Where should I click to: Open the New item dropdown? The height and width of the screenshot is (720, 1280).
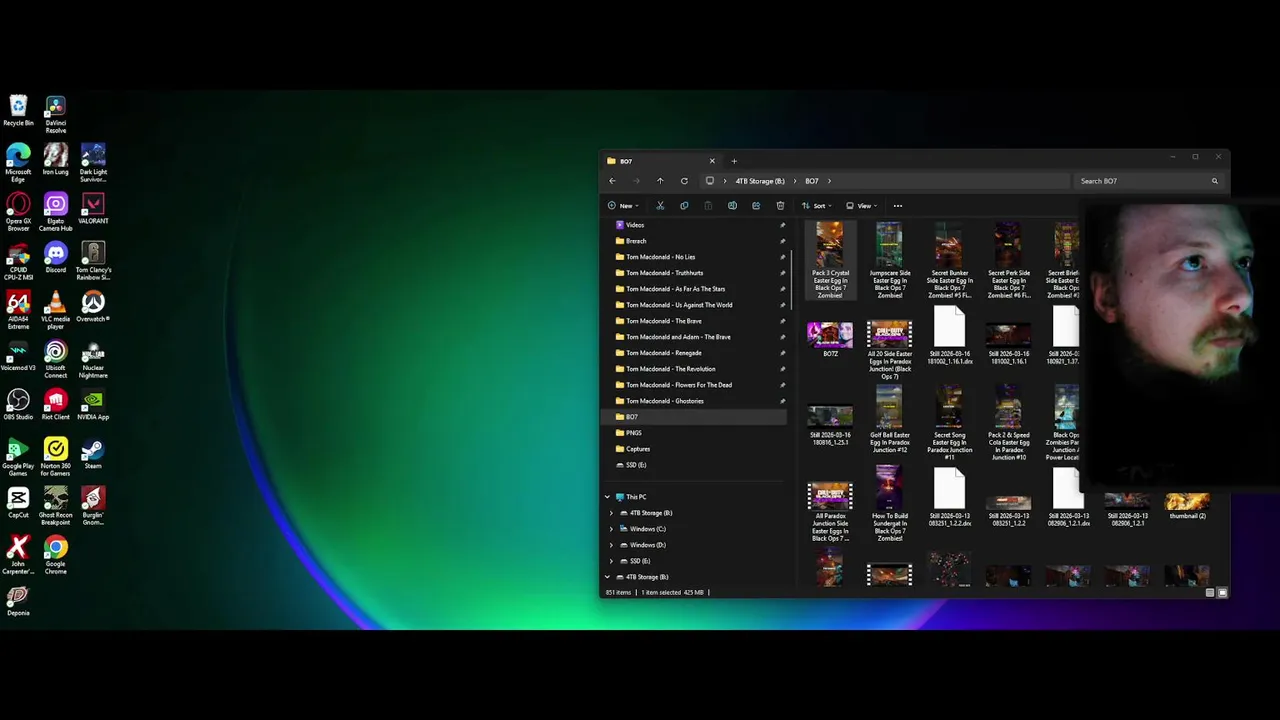[x=623, y=206]
